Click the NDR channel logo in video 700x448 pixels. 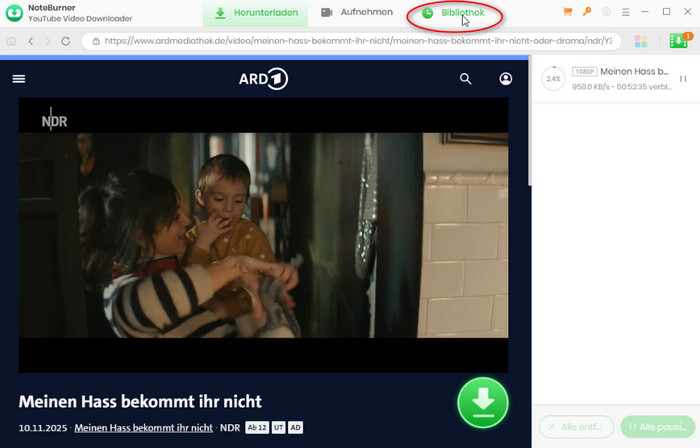54,120
